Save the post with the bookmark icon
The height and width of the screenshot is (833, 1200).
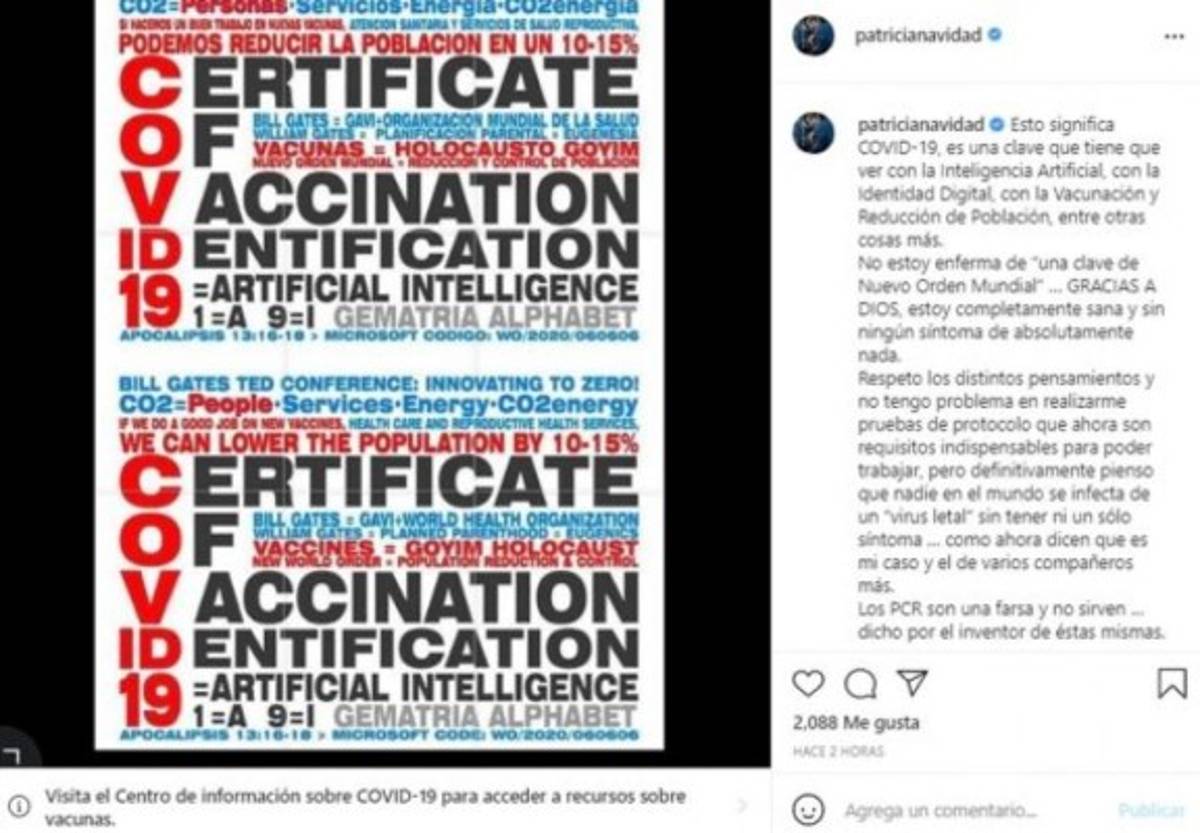(1172, 683)
